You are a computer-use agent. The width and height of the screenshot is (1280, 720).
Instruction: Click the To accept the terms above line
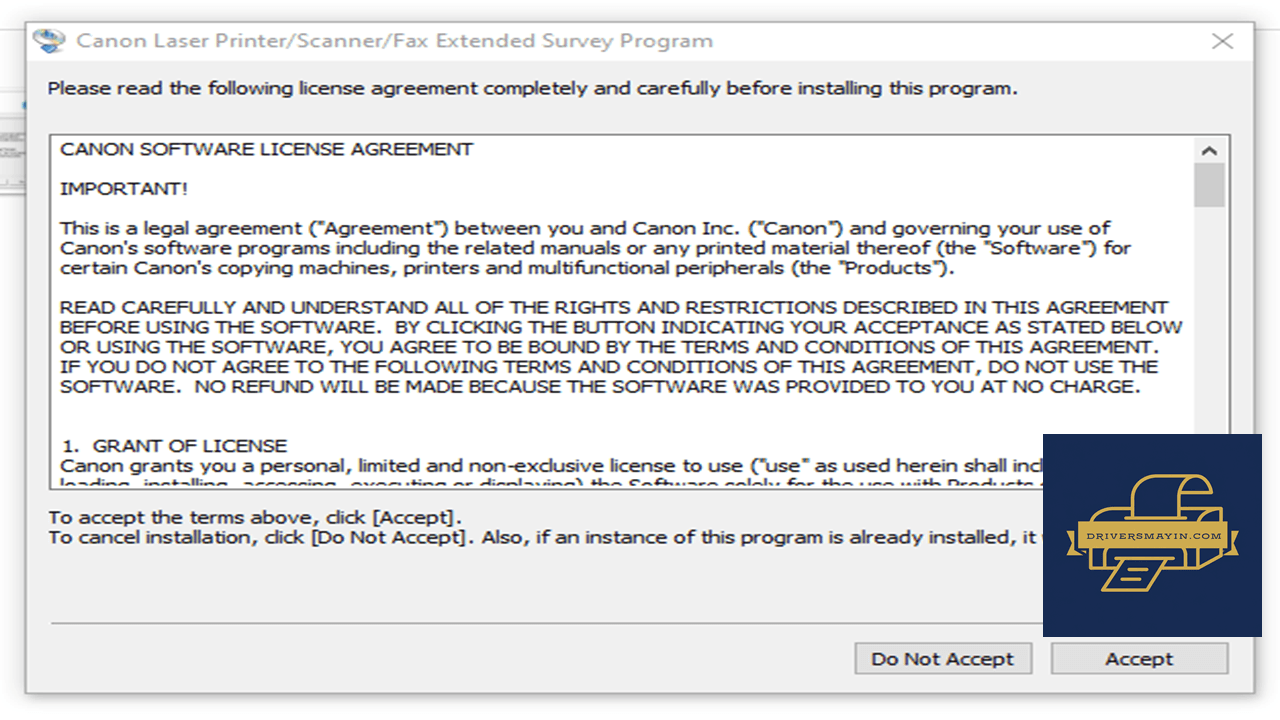coord(256,517)
